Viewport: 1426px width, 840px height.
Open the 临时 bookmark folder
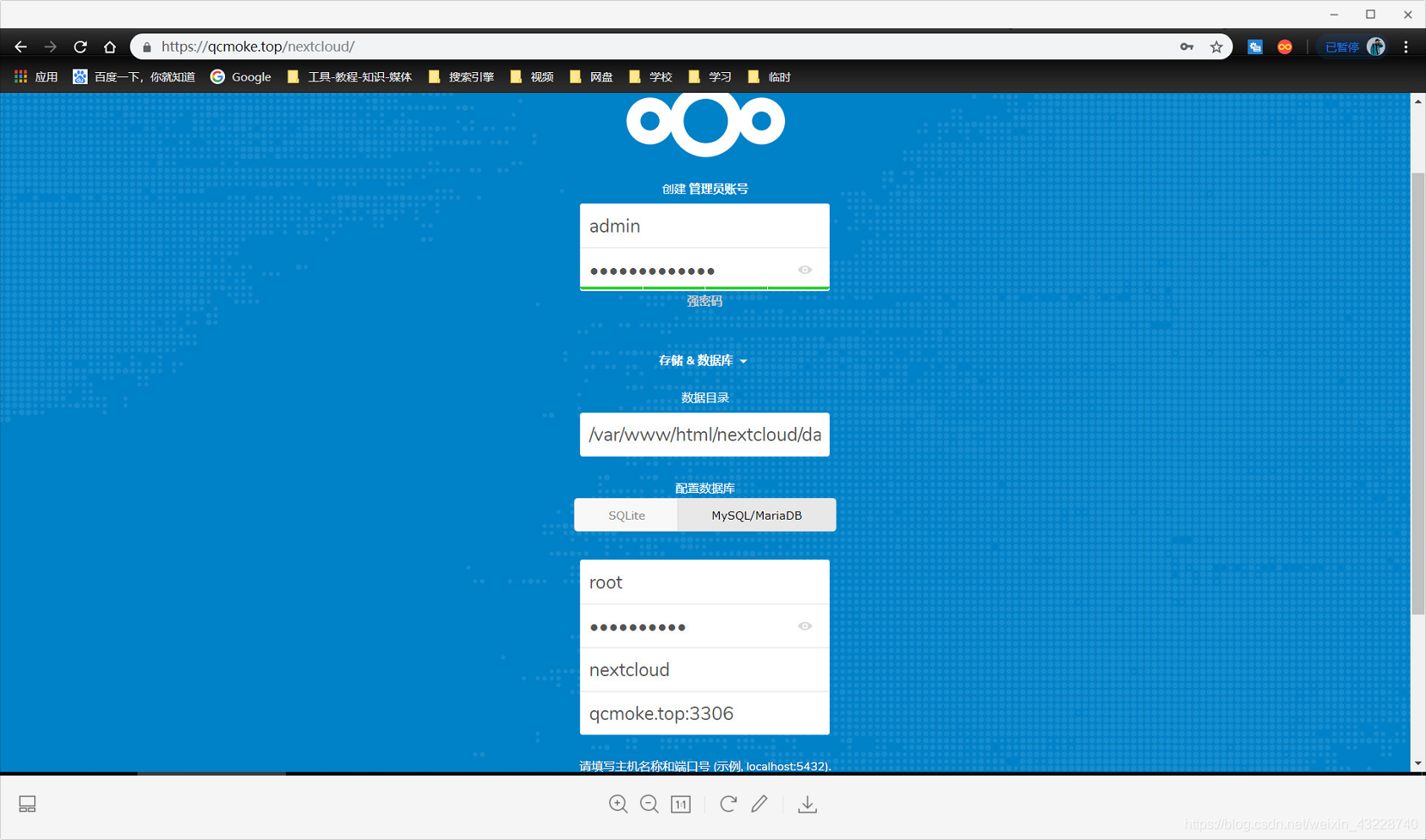click(x=769, y=77)
